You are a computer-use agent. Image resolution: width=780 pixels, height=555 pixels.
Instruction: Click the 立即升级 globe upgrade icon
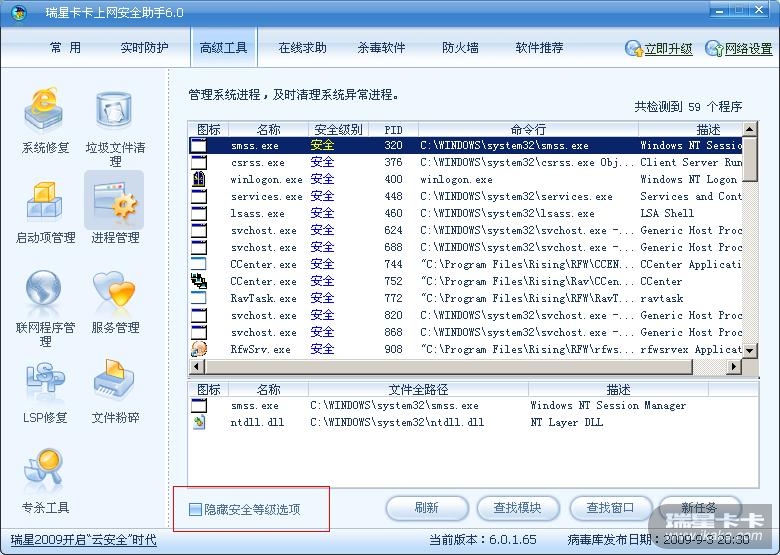pyautogui.click(x=634, y=48)
